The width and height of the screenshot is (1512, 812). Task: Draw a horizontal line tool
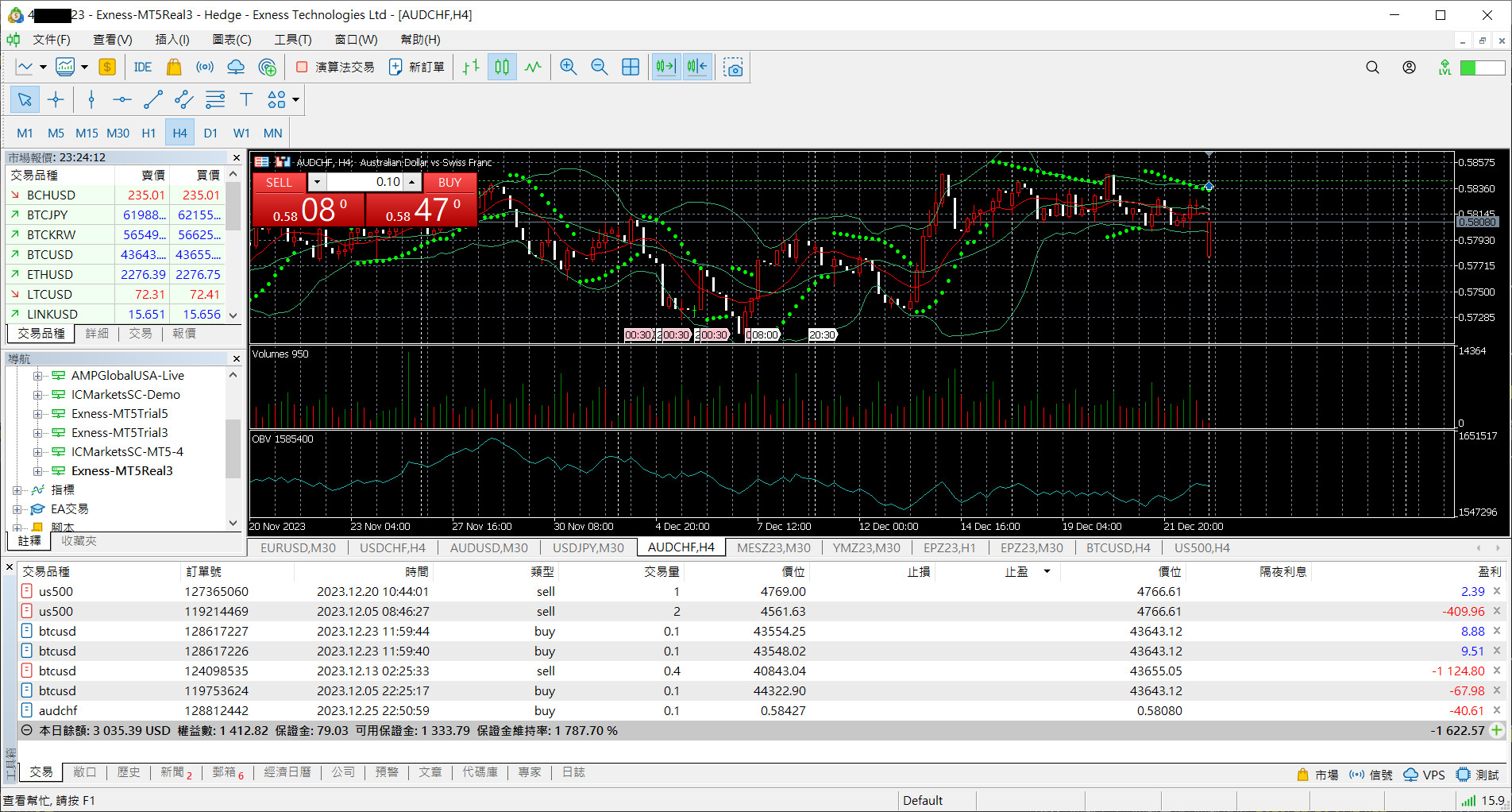[122, 99]
